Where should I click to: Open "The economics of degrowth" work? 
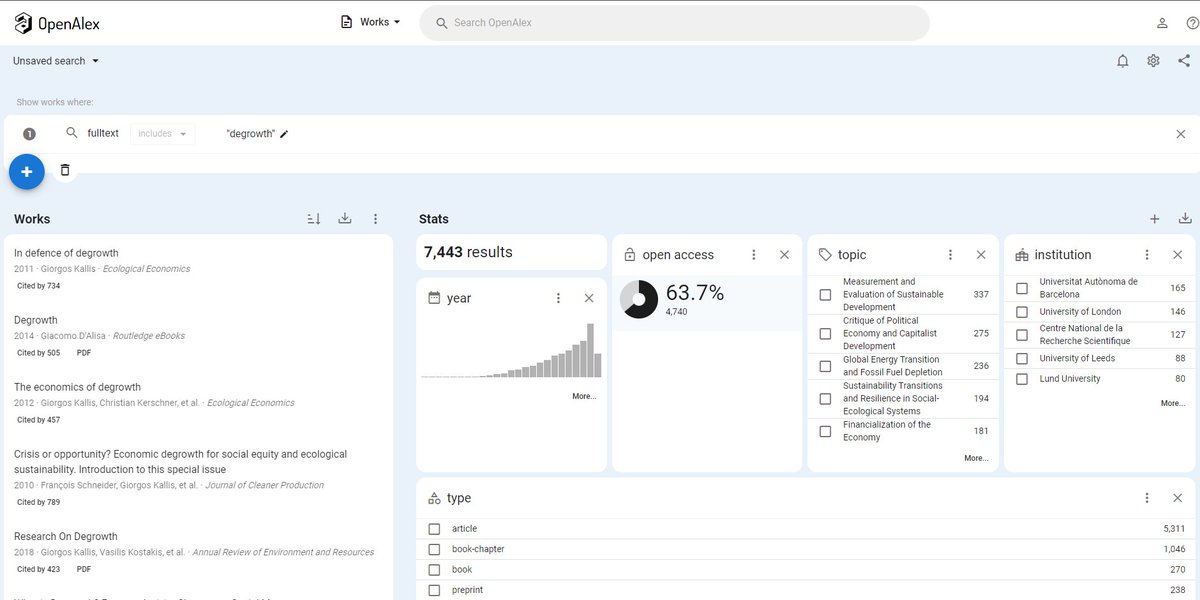click(x=77, y=387)
